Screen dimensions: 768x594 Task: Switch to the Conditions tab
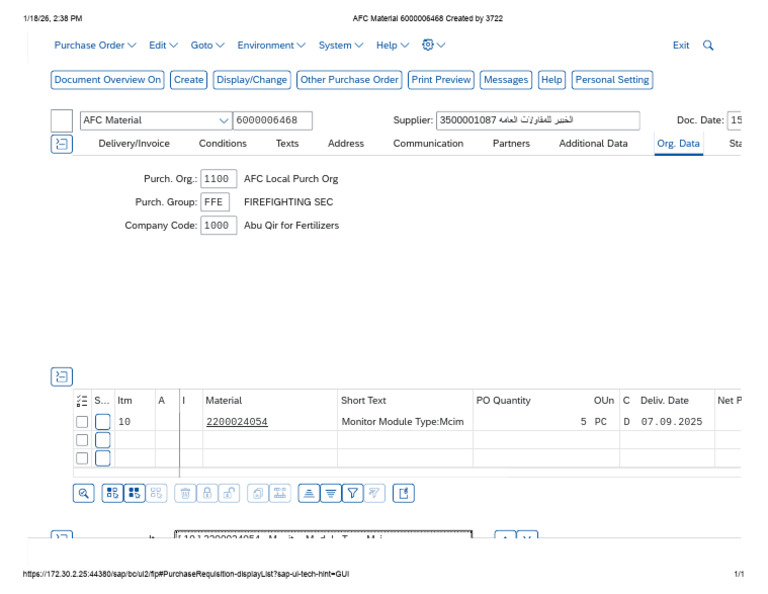tap(222, 143)
